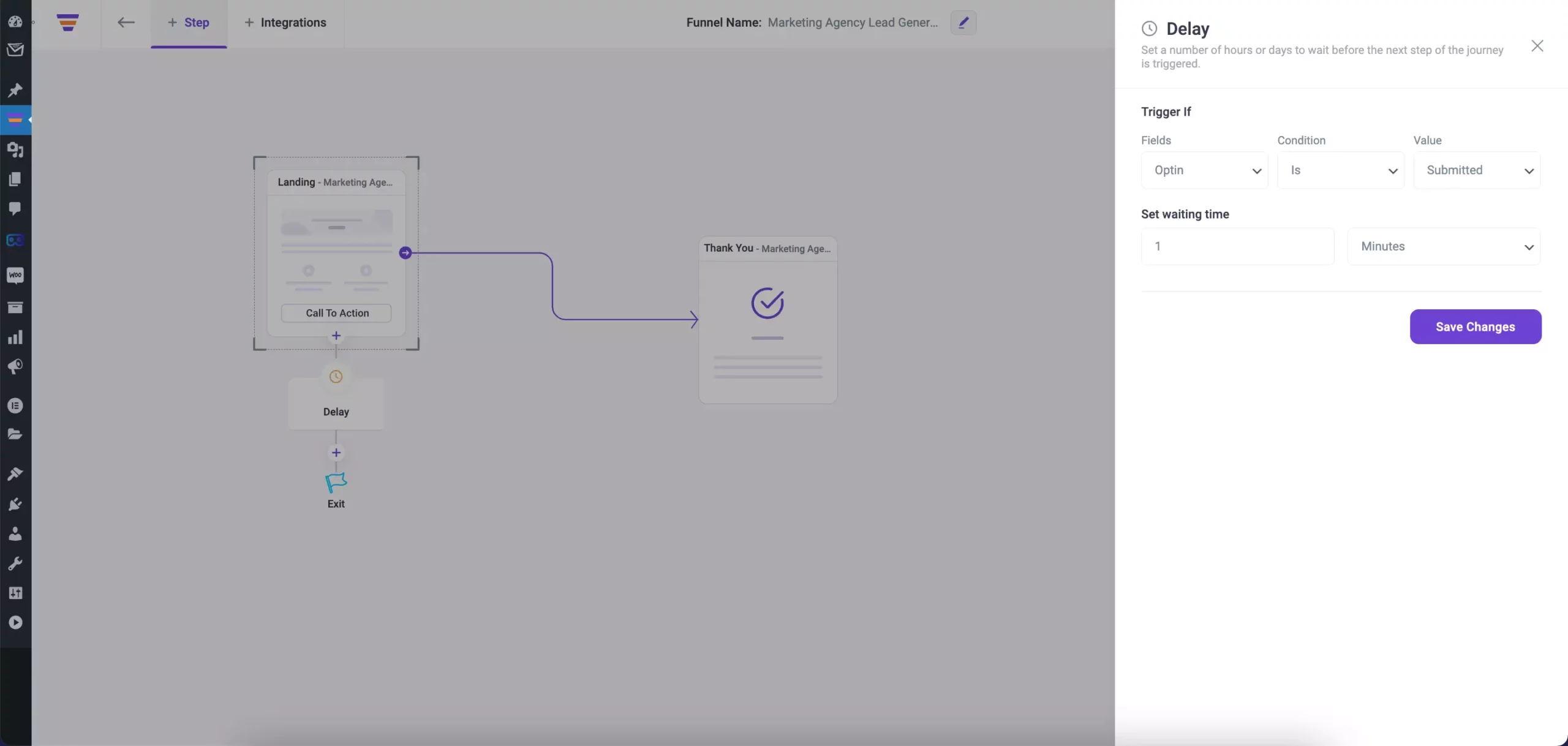
Task: Click the pencil edit icon for funnel name
Action: coord(963,22)
